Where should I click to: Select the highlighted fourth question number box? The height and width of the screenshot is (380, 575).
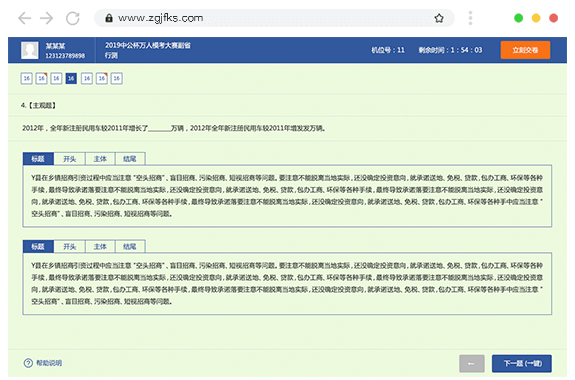point(71,78)
